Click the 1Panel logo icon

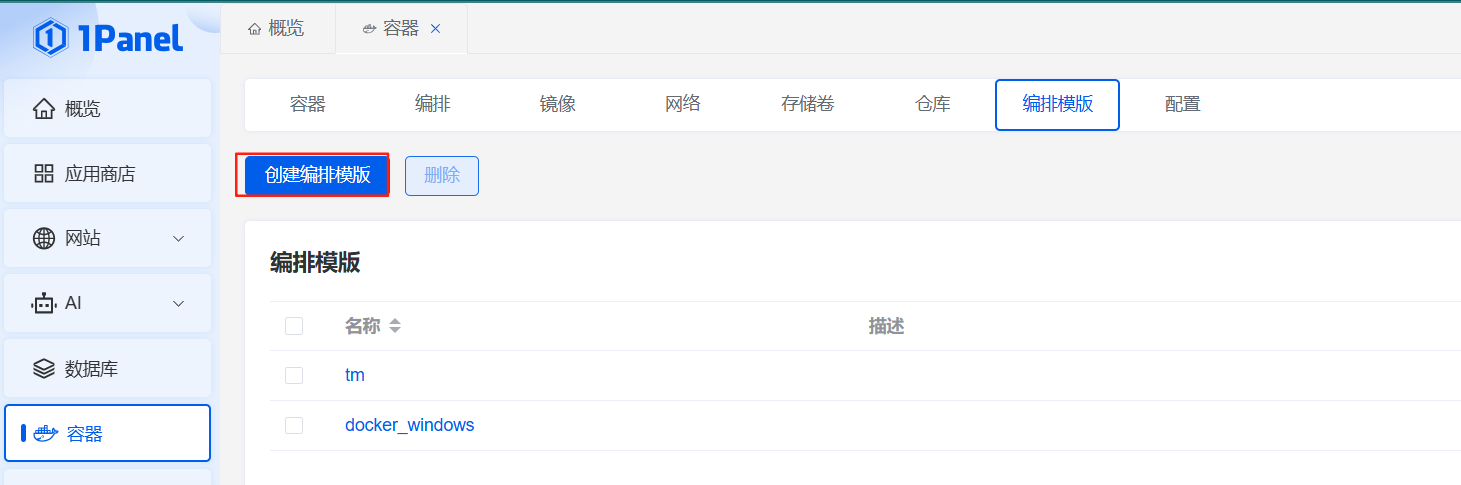pos(50,37)
